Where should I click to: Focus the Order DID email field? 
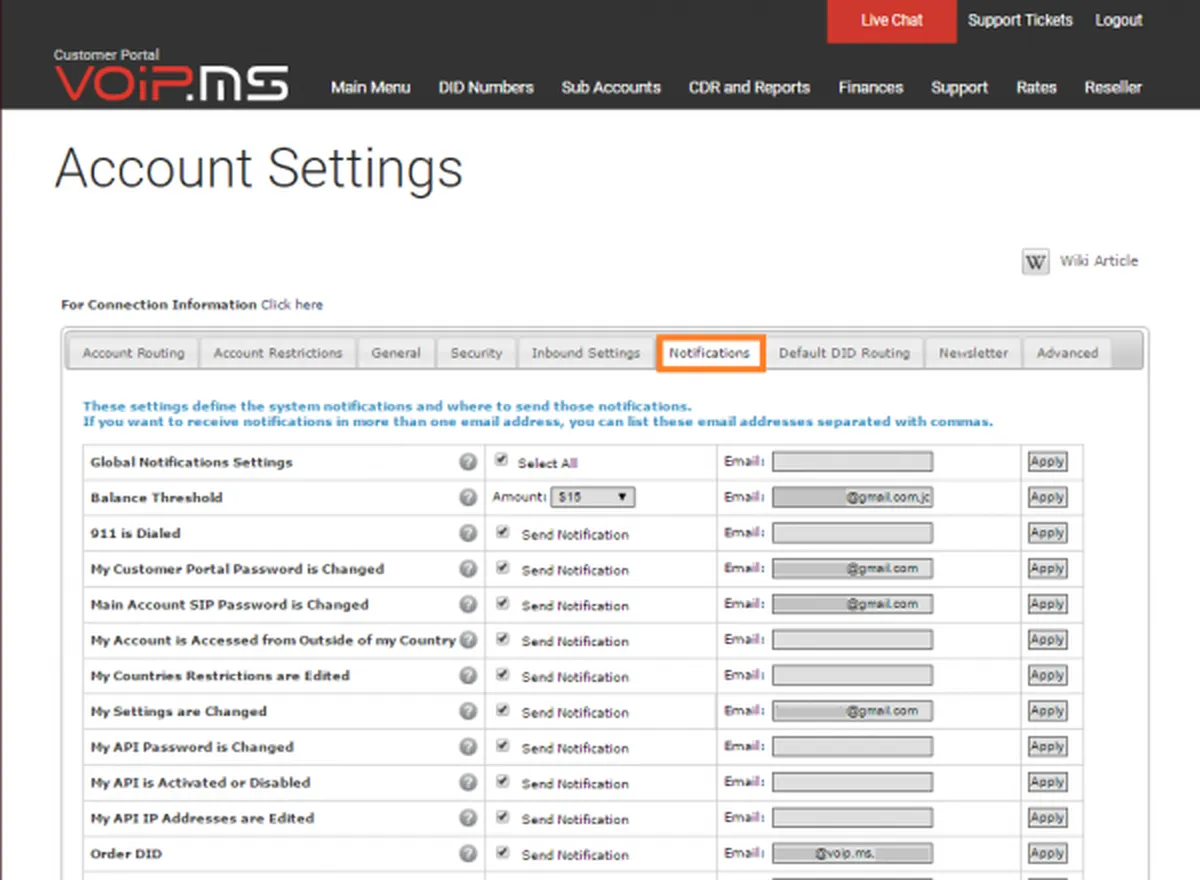point(852,854)
